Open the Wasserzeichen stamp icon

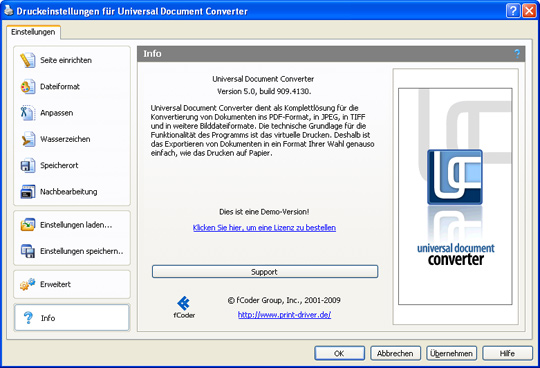(x=28, y=139)
